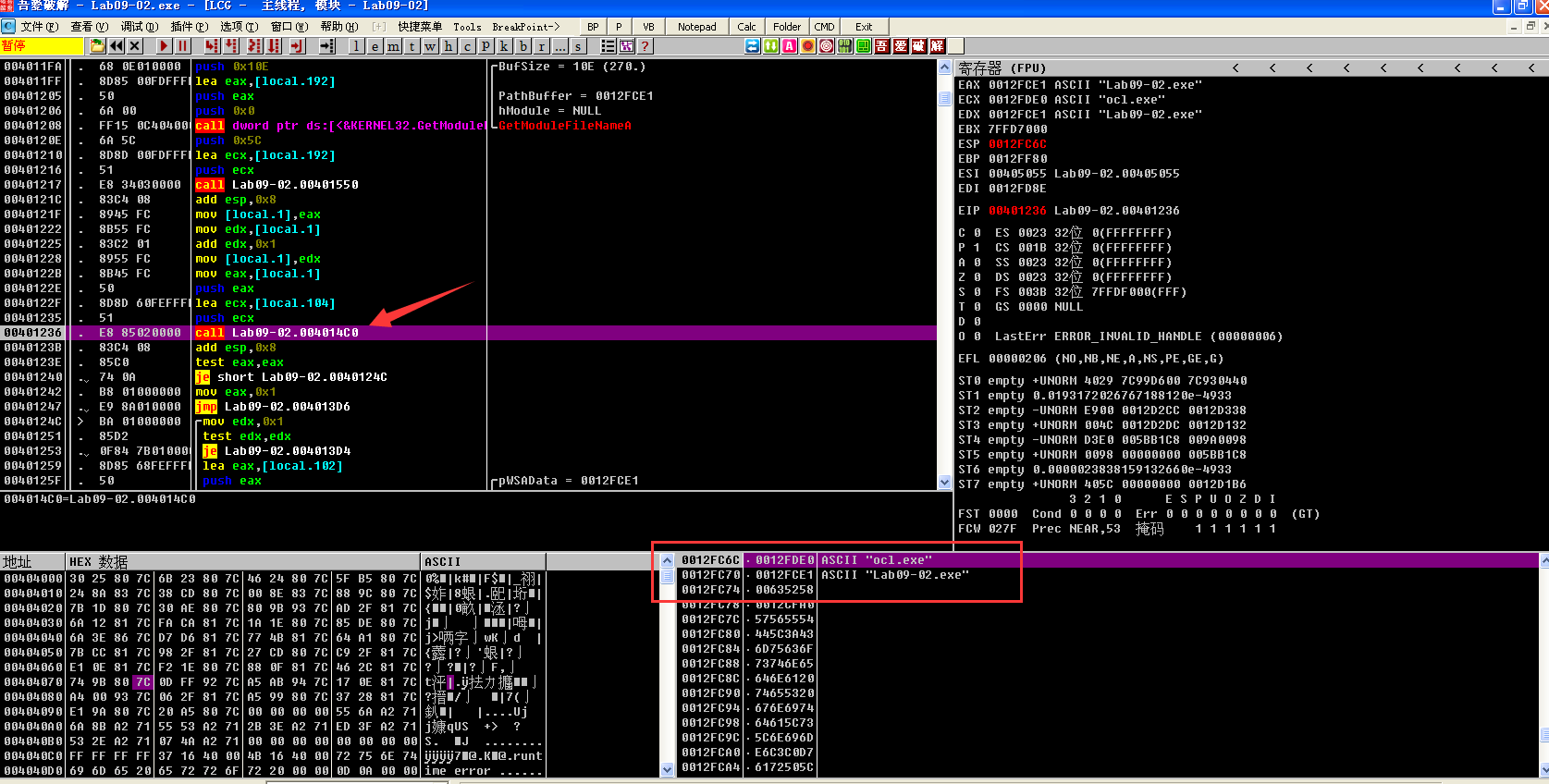Screen dimensions: 1549x784
Task: Expand the BreakPoint-> menu
Action: coord(526,27)
